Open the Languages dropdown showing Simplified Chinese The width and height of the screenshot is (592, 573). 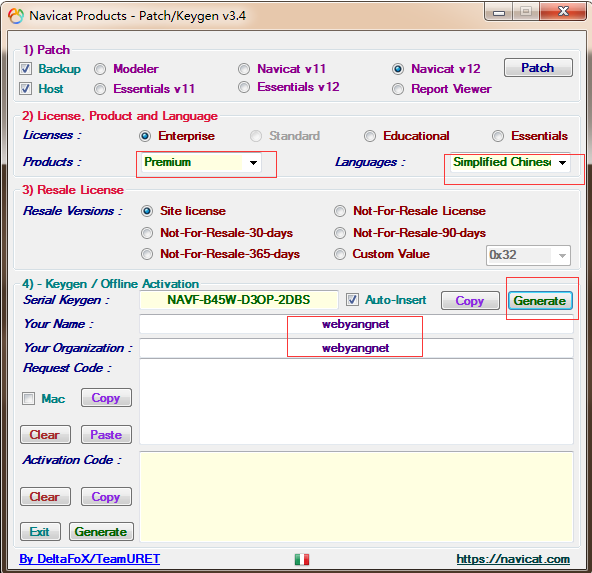(510, 162)
